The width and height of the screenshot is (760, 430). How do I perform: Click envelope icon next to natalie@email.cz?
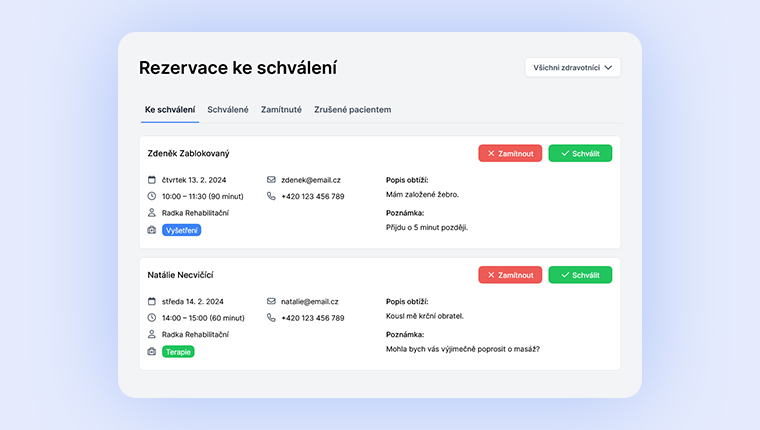[271, 301]
